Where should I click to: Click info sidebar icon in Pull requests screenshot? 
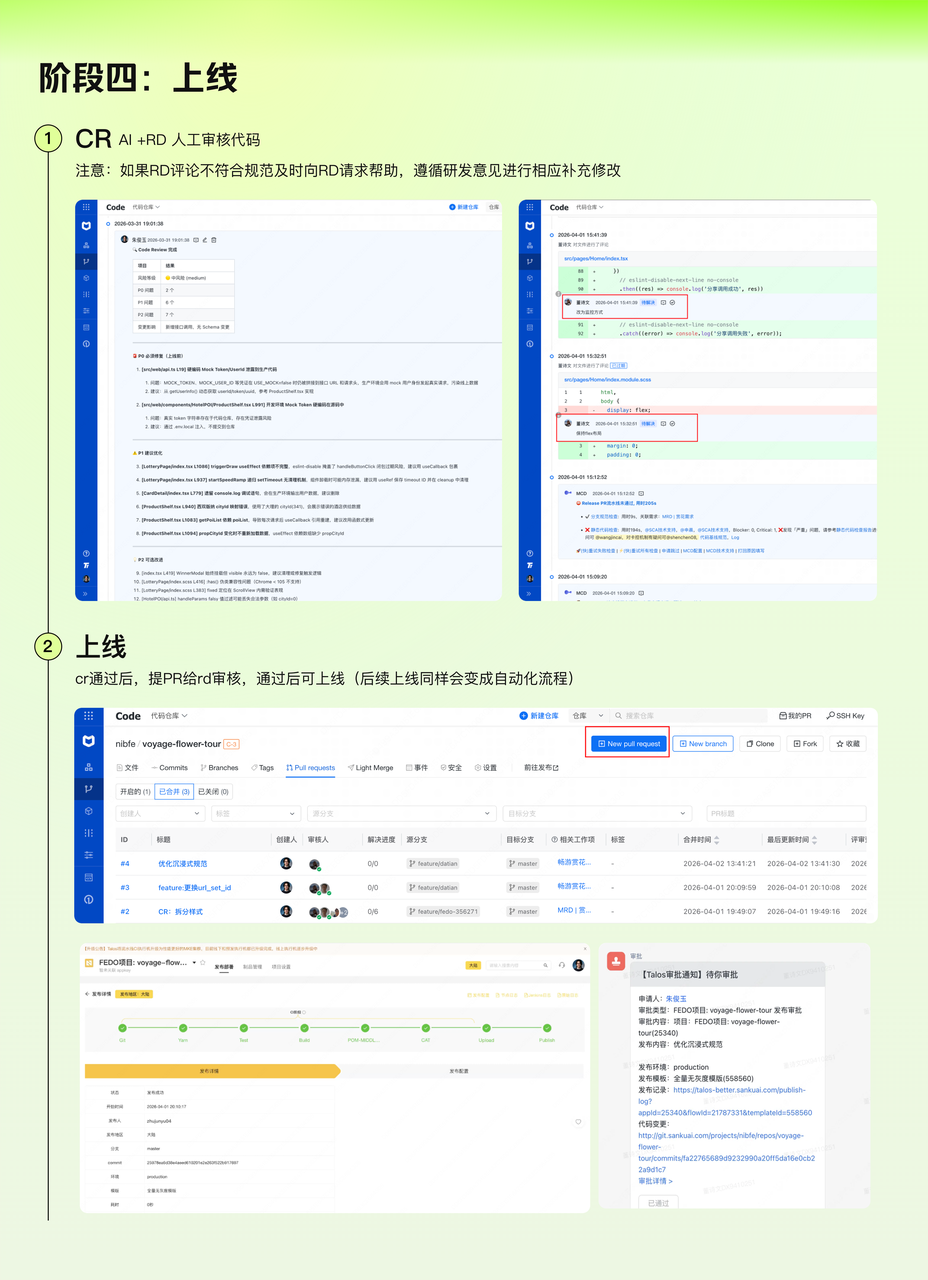coord(88,899)
